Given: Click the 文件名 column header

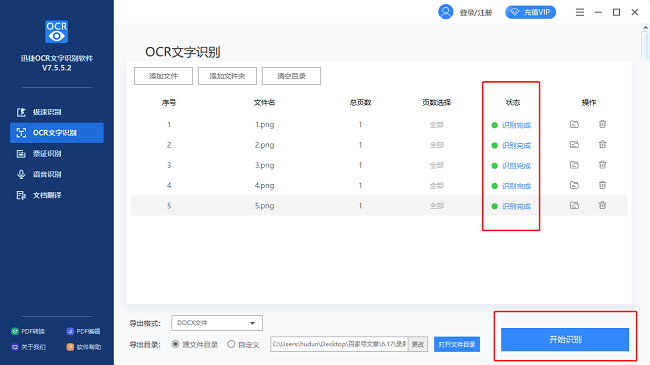Looking at the screenshot, I should (x=264, y=102).
